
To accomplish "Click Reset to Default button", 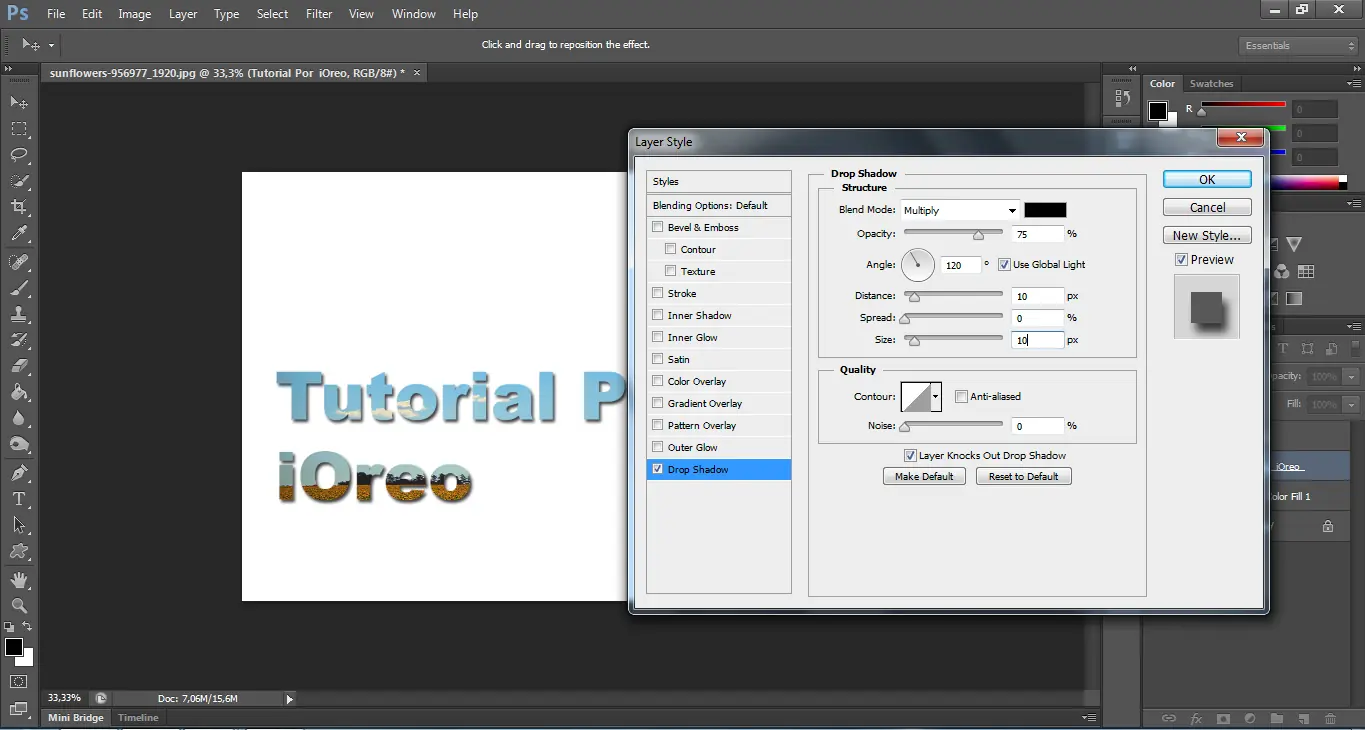I will point(1023,477).
